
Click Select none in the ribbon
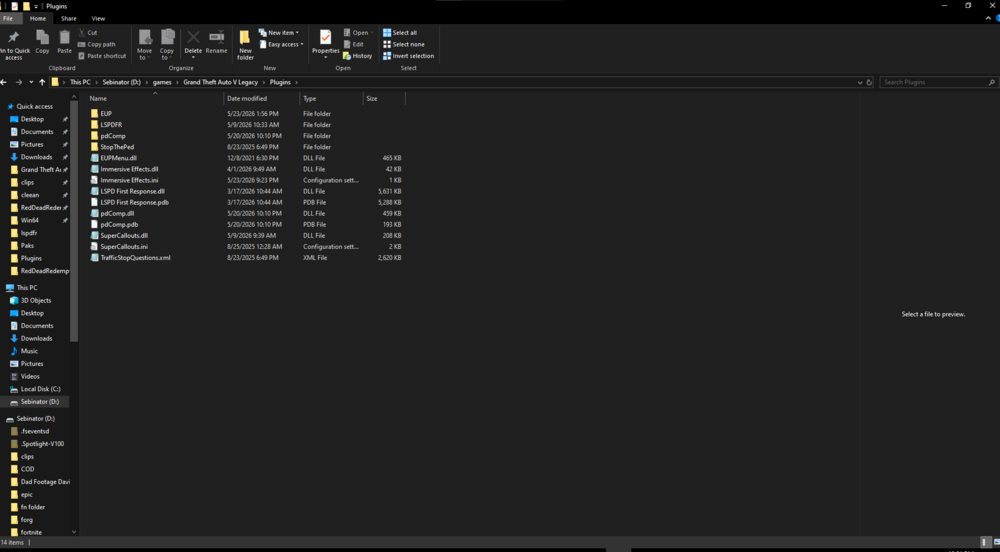tap(404, 44)
